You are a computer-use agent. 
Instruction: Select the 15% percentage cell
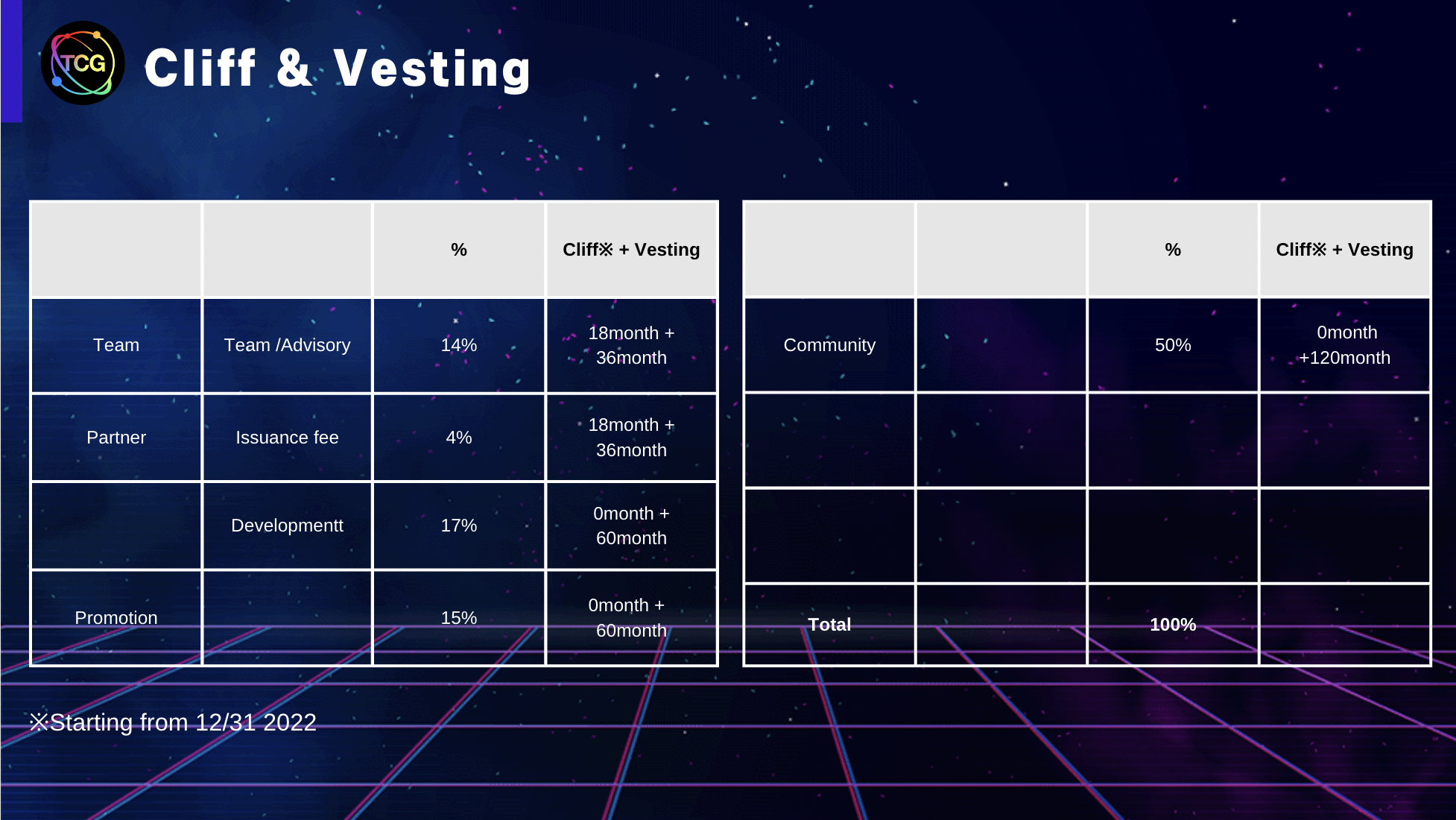pyautogui.click(x=459, y=618)
